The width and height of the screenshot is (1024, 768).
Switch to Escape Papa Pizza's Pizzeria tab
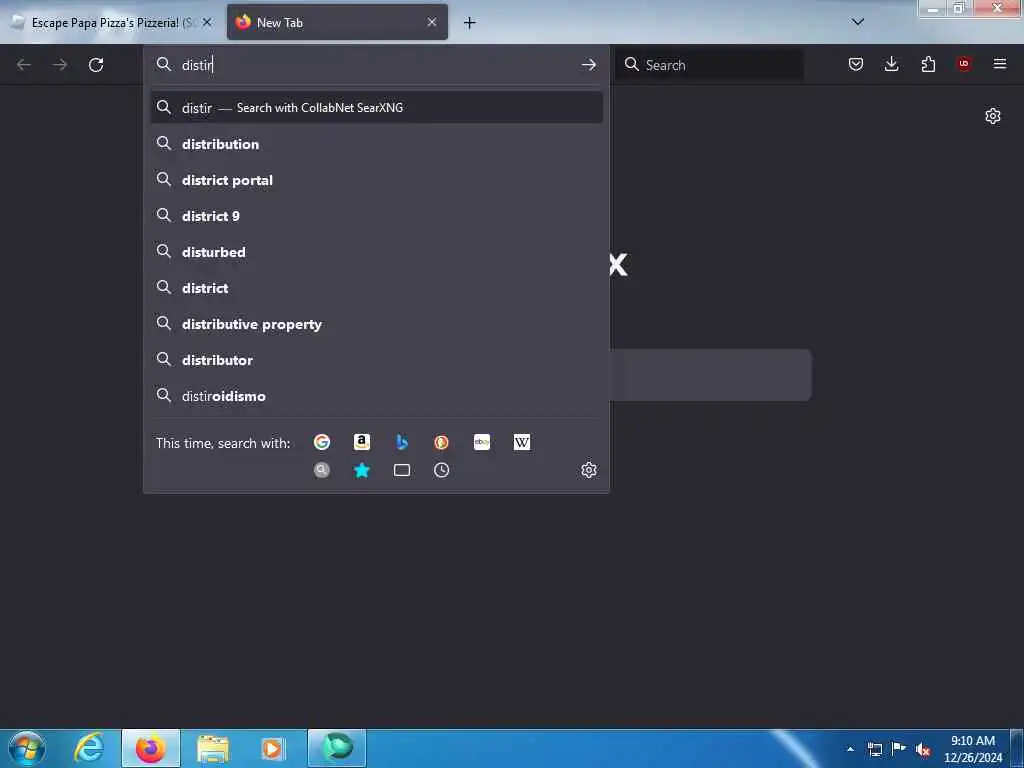pos(111,22)
